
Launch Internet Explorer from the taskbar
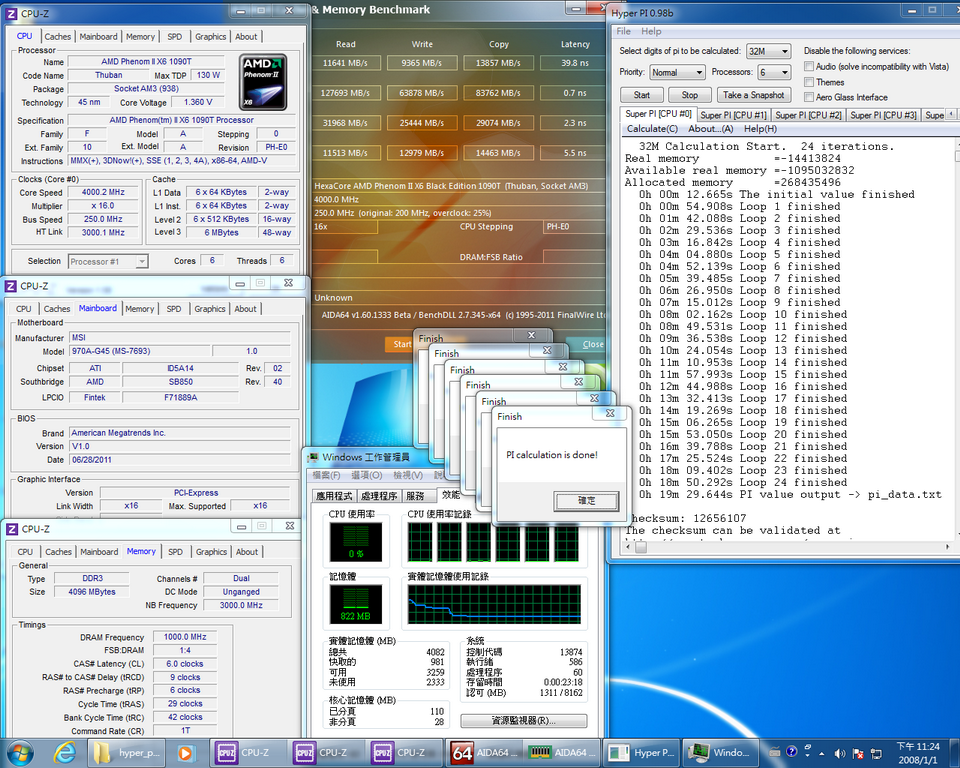tap(64, 753)
